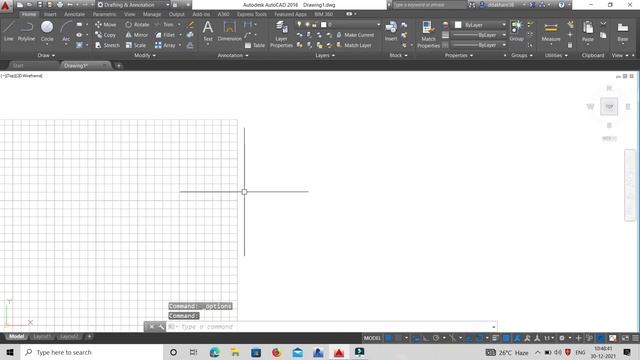Screen dimensions: 640x360
Task: Switch to the Parametric ribbon tab
Action: (x=104, y=14)
